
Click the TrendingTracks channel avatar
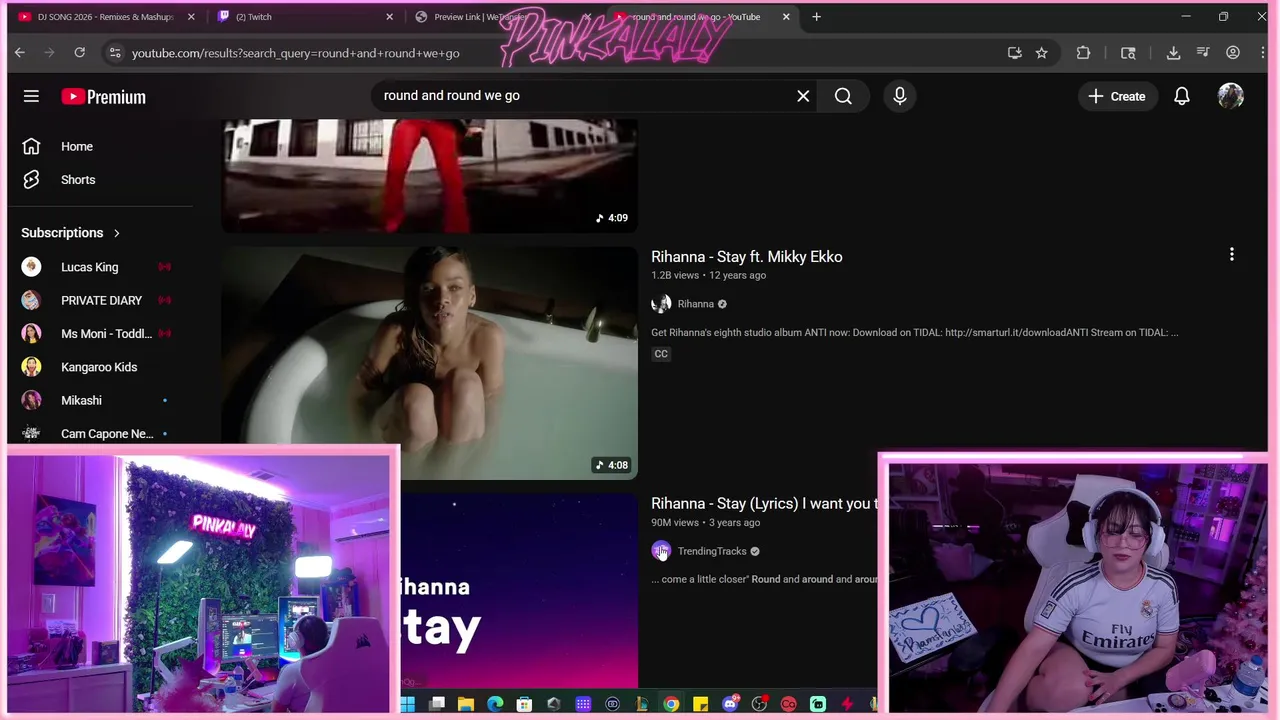(x=661, y=551)
